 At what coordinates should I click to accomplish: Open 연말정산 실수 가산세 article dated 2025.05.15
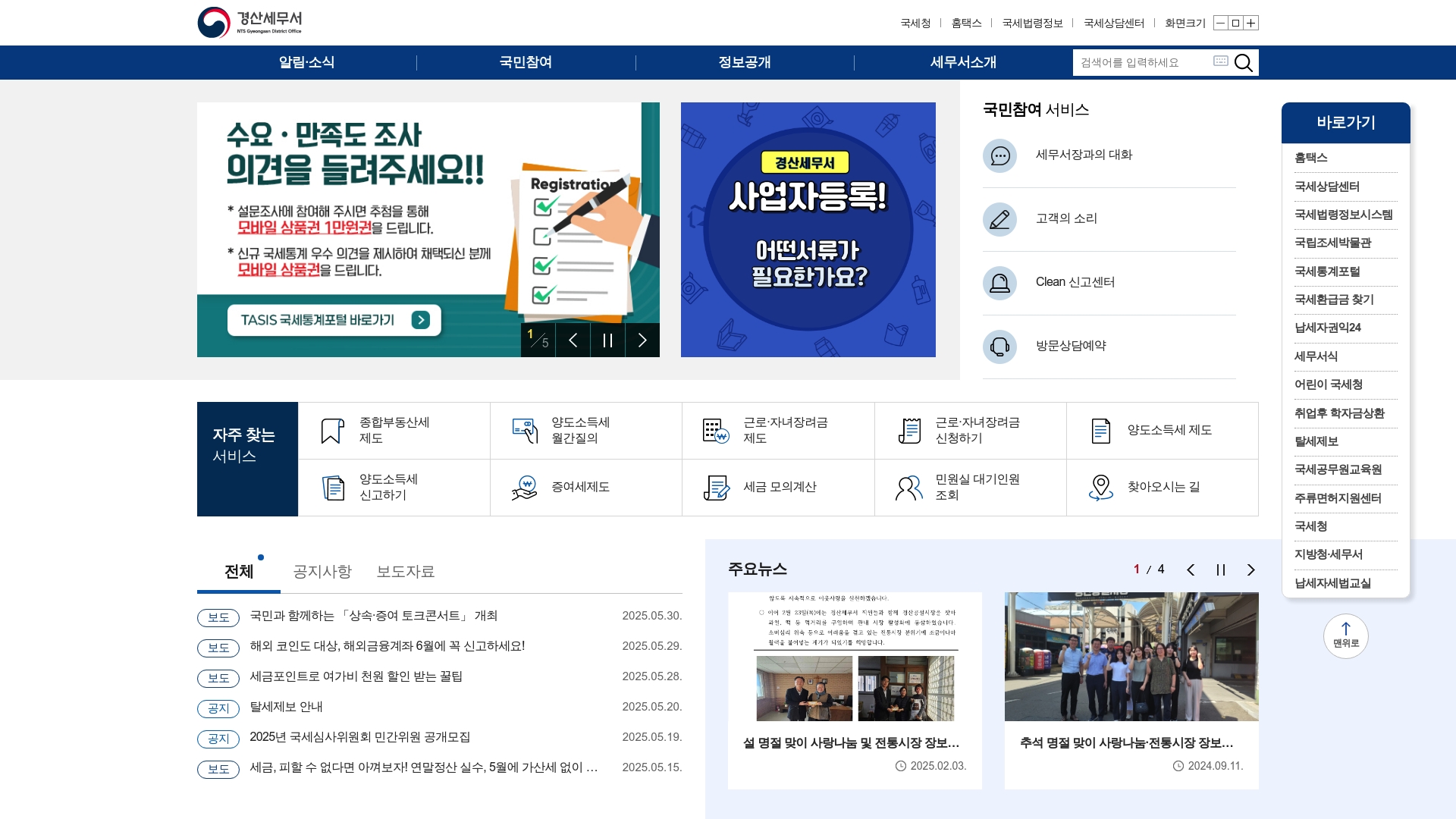pos(423,767)
